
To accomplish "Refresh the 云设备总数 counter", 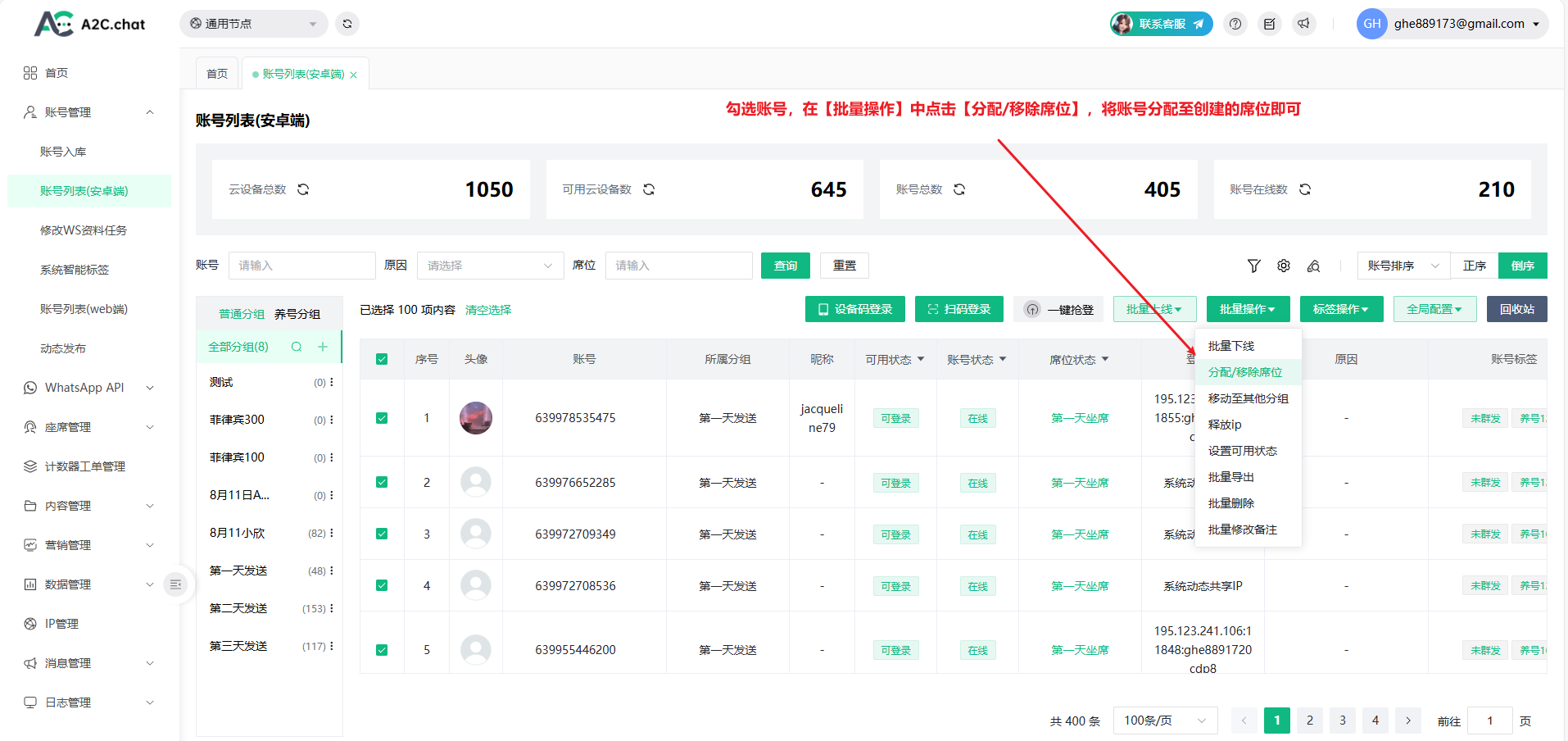I will pos(303,189).
